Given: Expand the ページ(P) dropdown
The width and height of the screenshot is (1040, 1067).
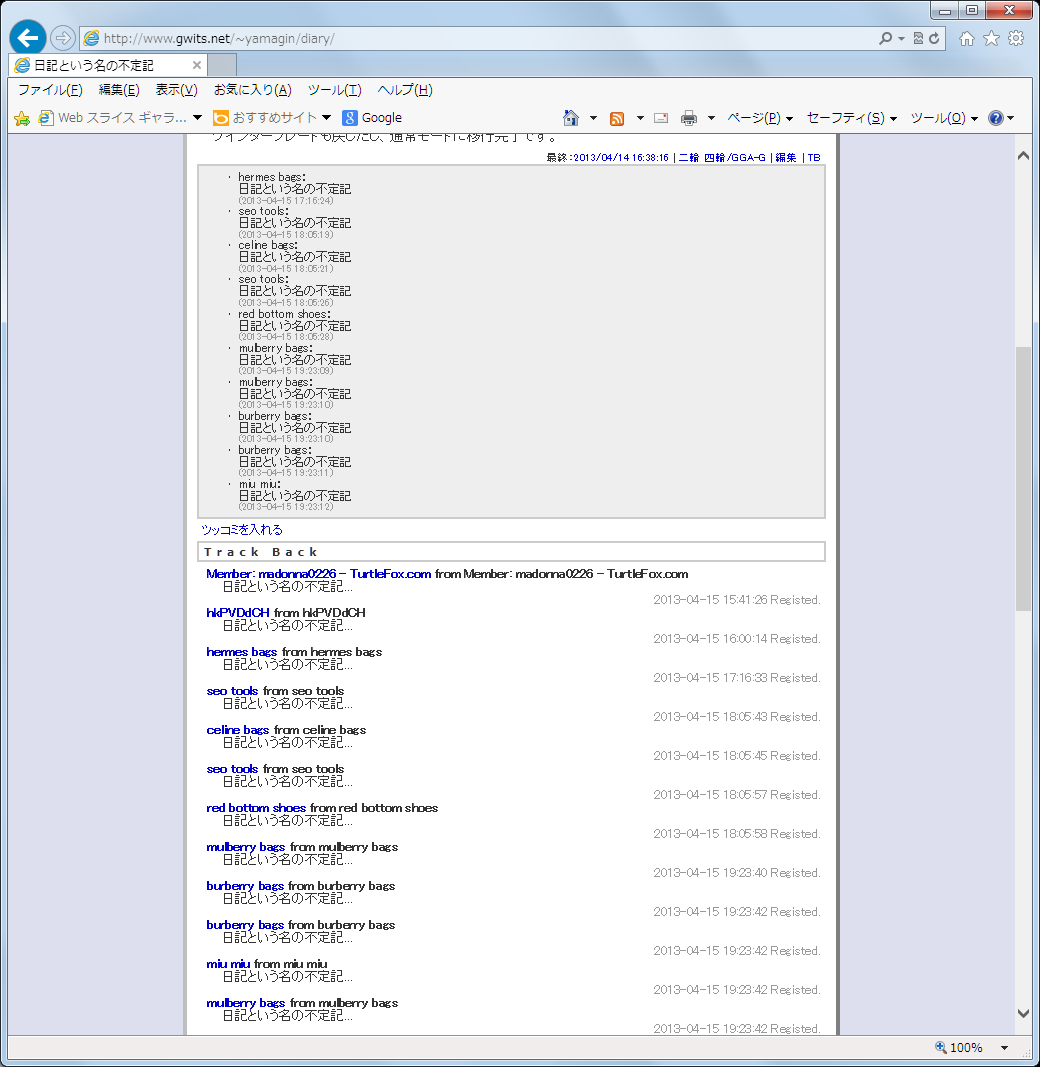Looking at the screenshot, I should [x=759, y=118].
